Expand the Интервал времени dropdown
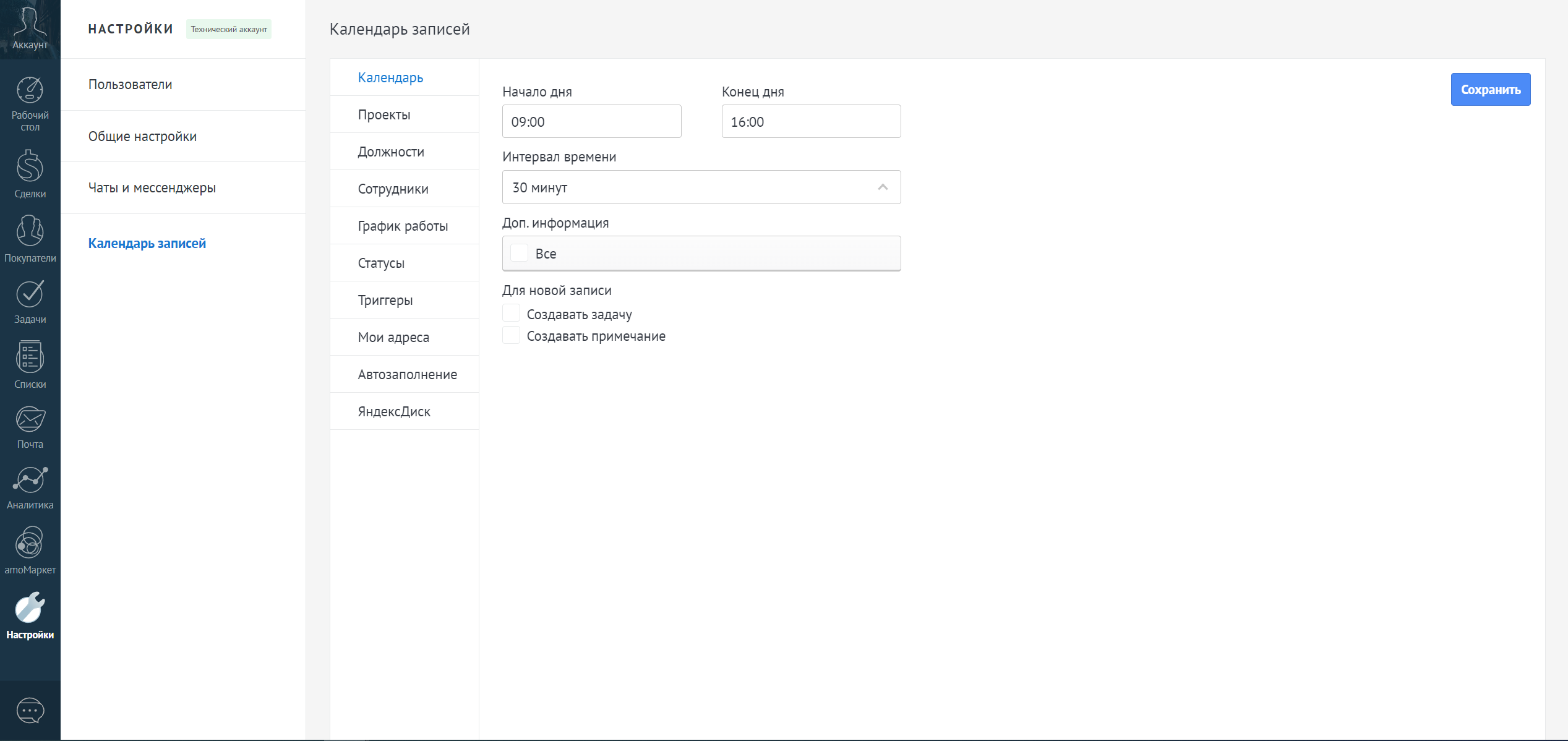Image resolution: width=1568 pixels, height=741 pixels. 701,187
